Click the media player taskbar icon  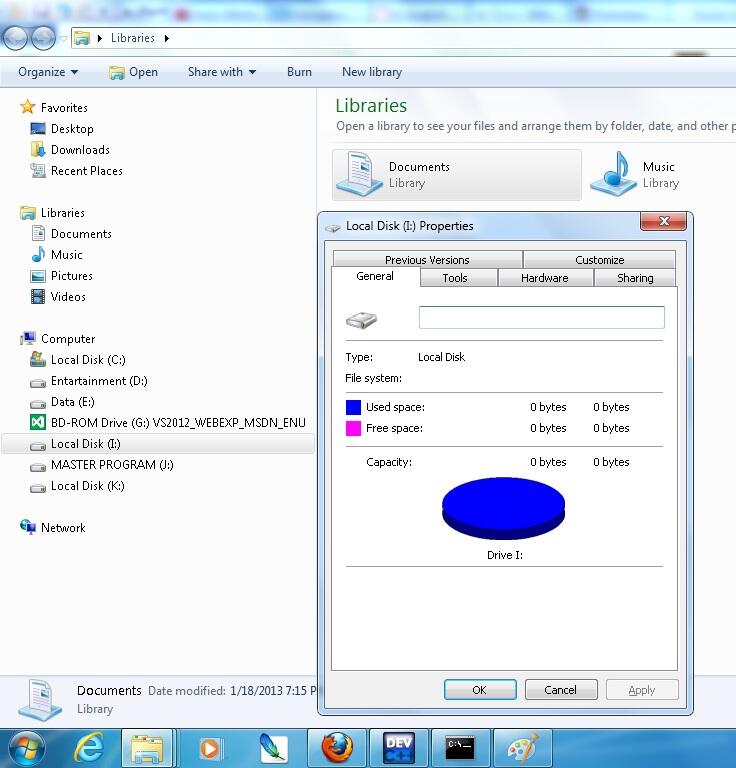click(x=210, y=747)
